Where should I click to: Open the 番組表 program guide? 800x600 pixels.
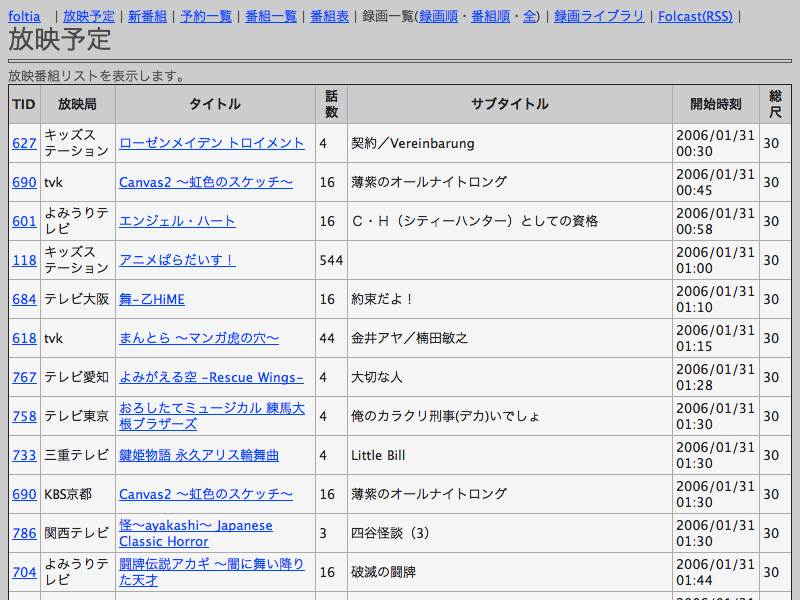pos(329,16)
